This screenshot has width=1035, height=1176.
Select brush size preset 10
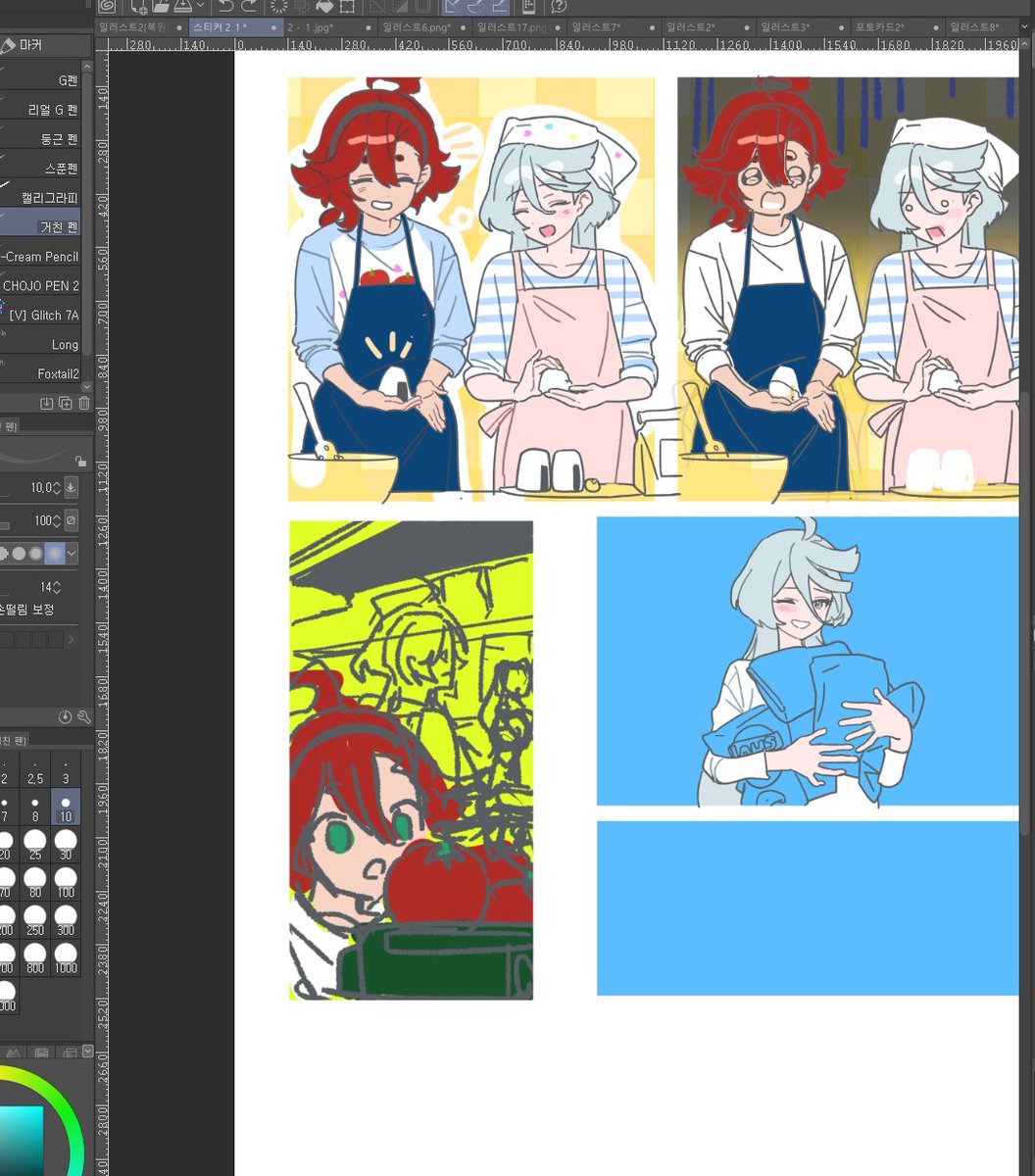[66, 808]
